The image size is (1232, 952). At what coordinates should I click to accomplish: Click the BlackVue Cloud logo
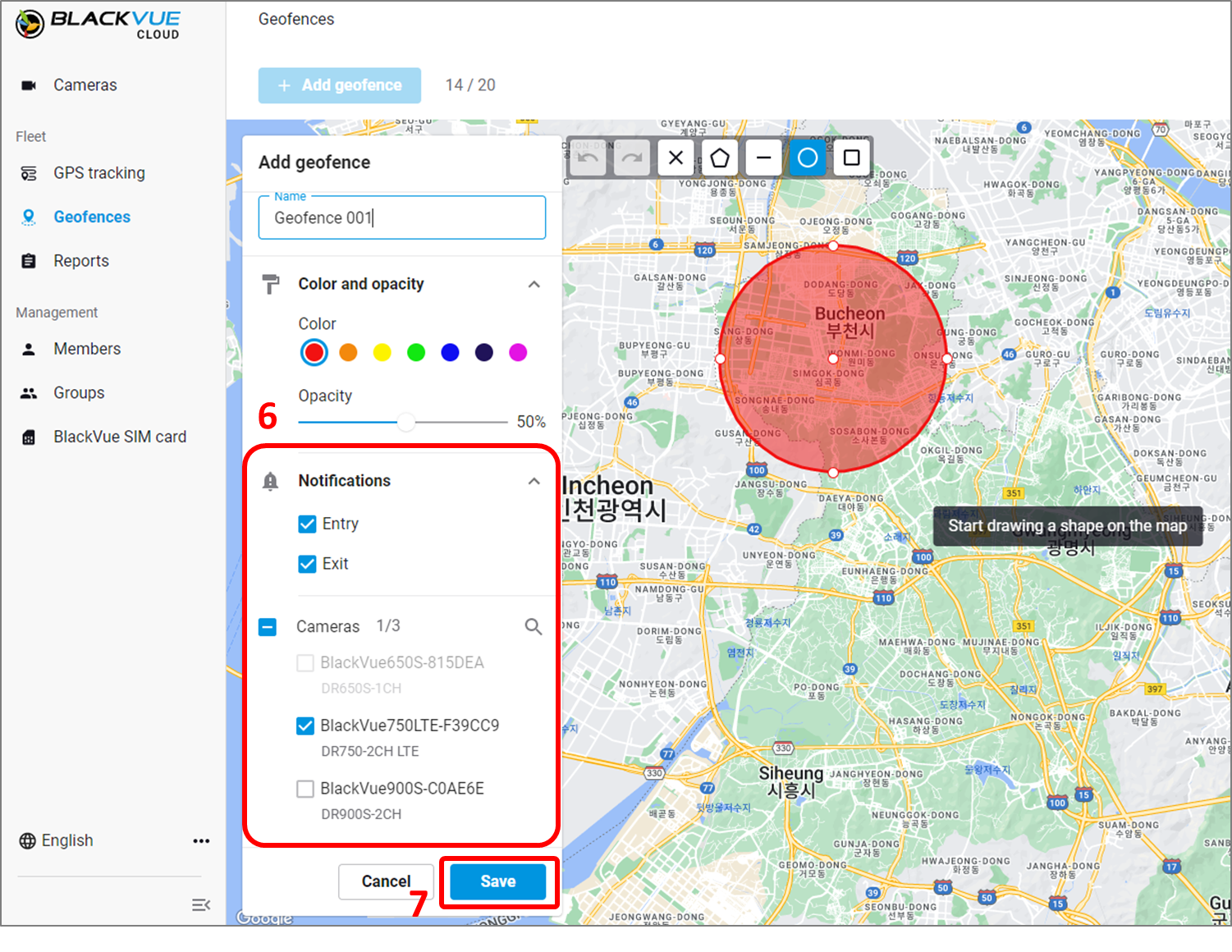(98, 24)
